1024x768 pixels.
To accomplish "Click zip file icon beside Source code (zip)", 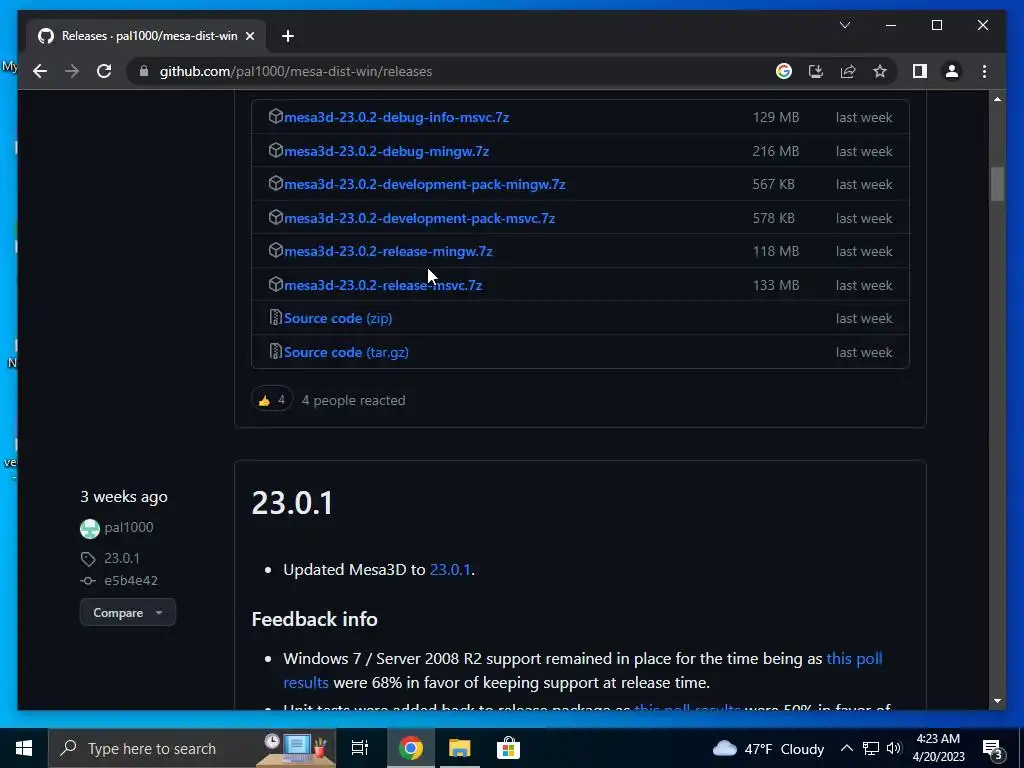I will [276, 317].
